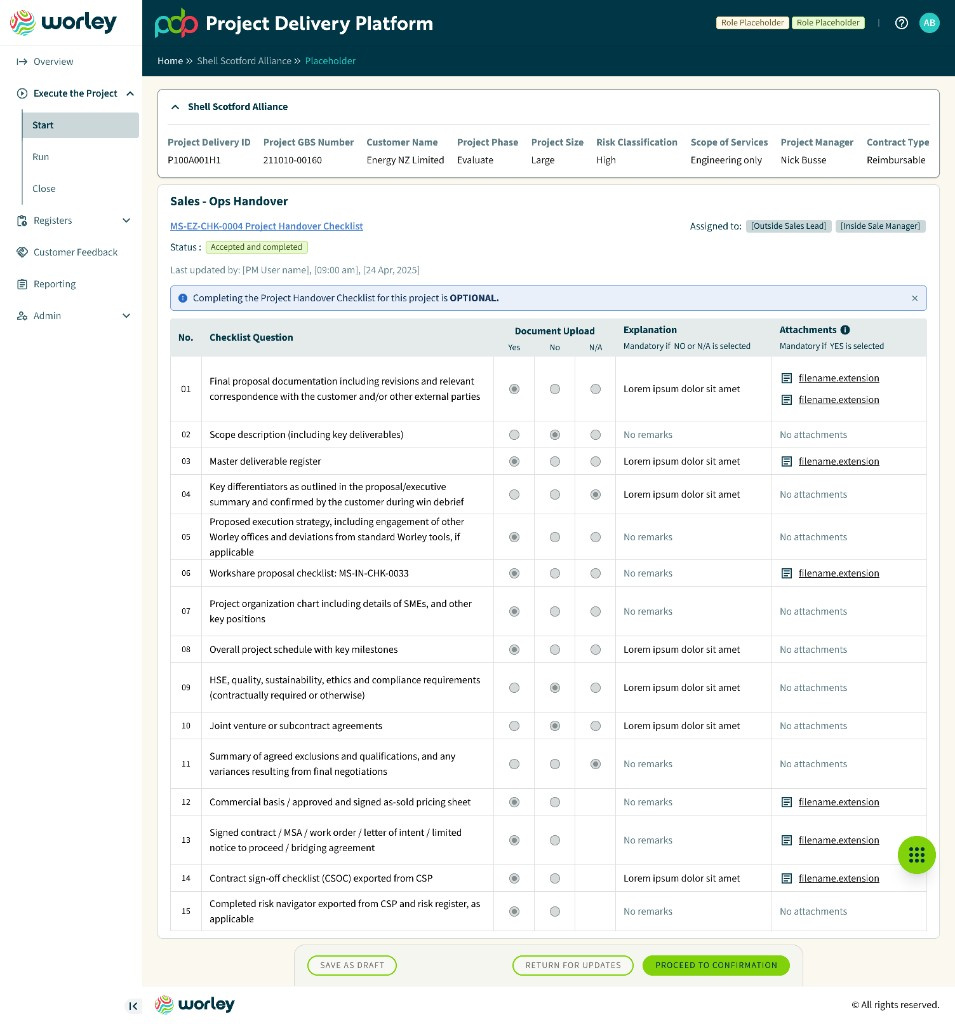
Task: Click the Shell Scotford Alliance breadcrumb
Action: [x=244, y=61]
